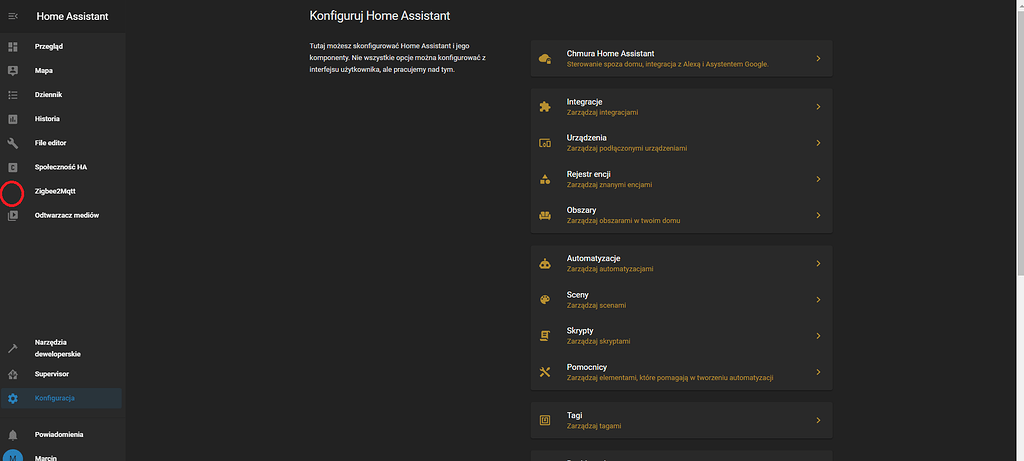
Task: Expand the Sceny row chevron
Action: [x=818, y=300]
